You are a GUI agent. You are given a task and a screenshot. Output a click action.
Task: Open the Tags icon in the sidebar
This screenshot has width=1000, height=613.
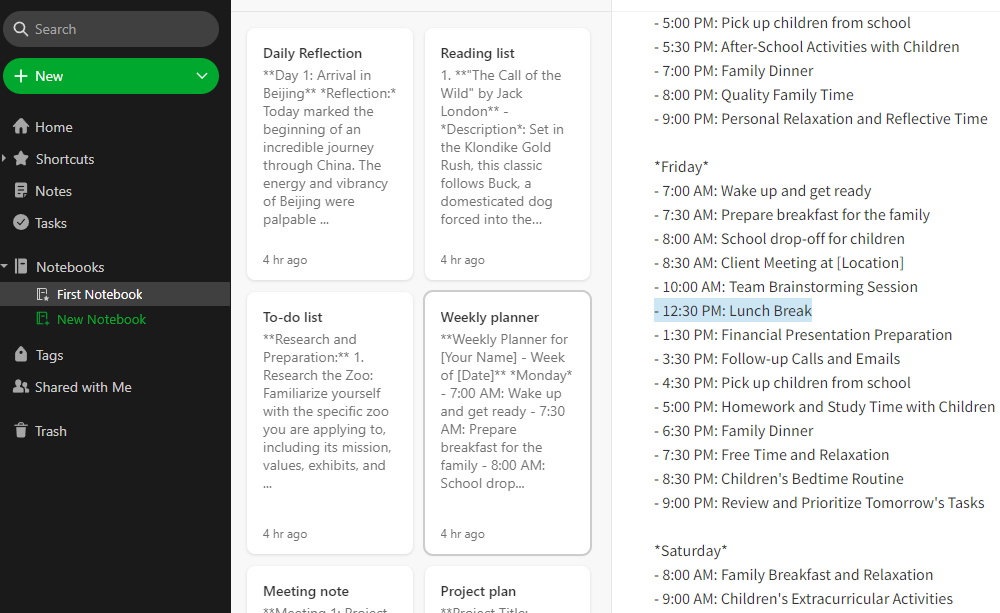click(22, 353)
